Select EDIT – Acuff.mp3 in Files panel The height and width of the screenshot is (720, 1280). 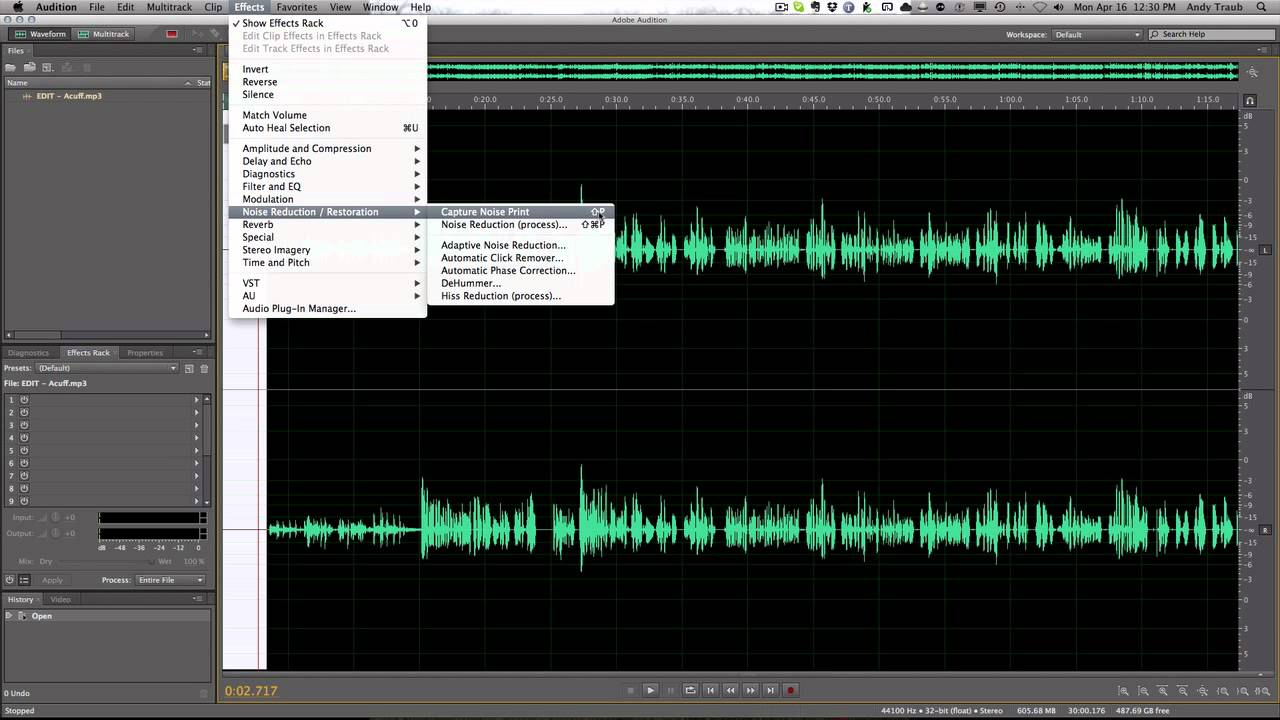pyautogui.click(x=69, y=96)
